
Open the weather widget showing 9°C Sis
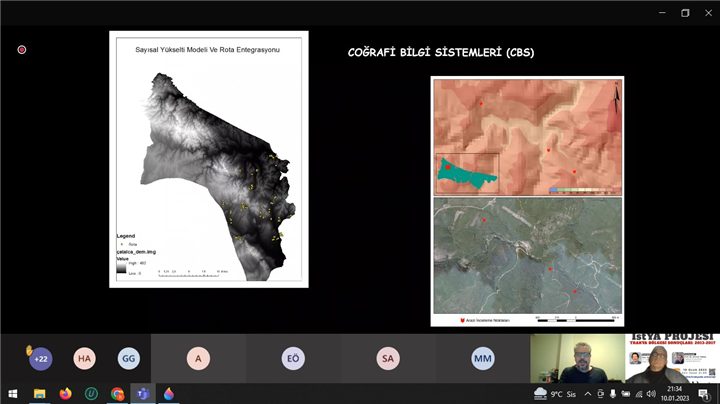[555, 394]
